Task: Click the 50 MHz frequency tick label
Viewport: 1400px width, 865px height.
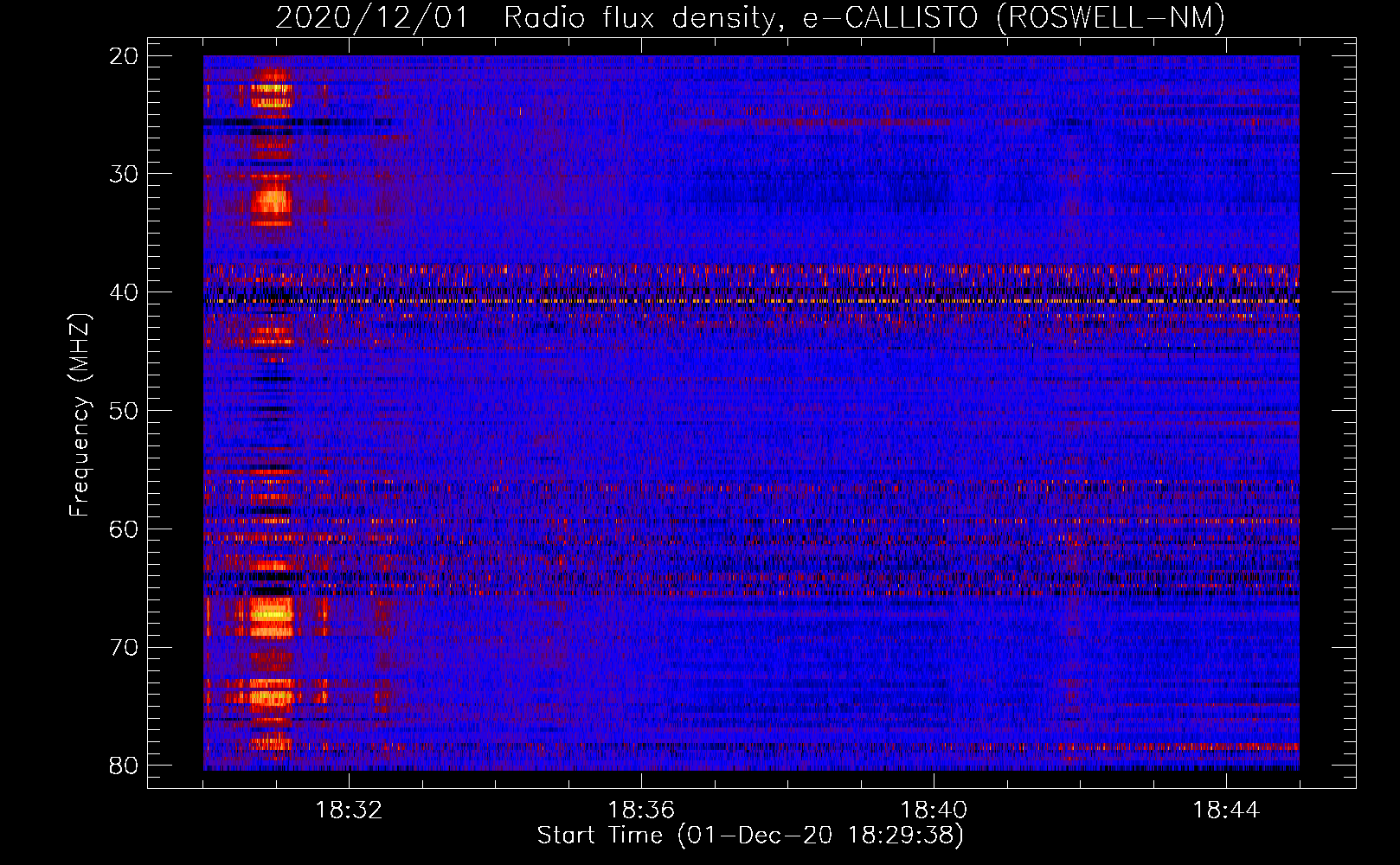Action: click(x=125, y=411)
